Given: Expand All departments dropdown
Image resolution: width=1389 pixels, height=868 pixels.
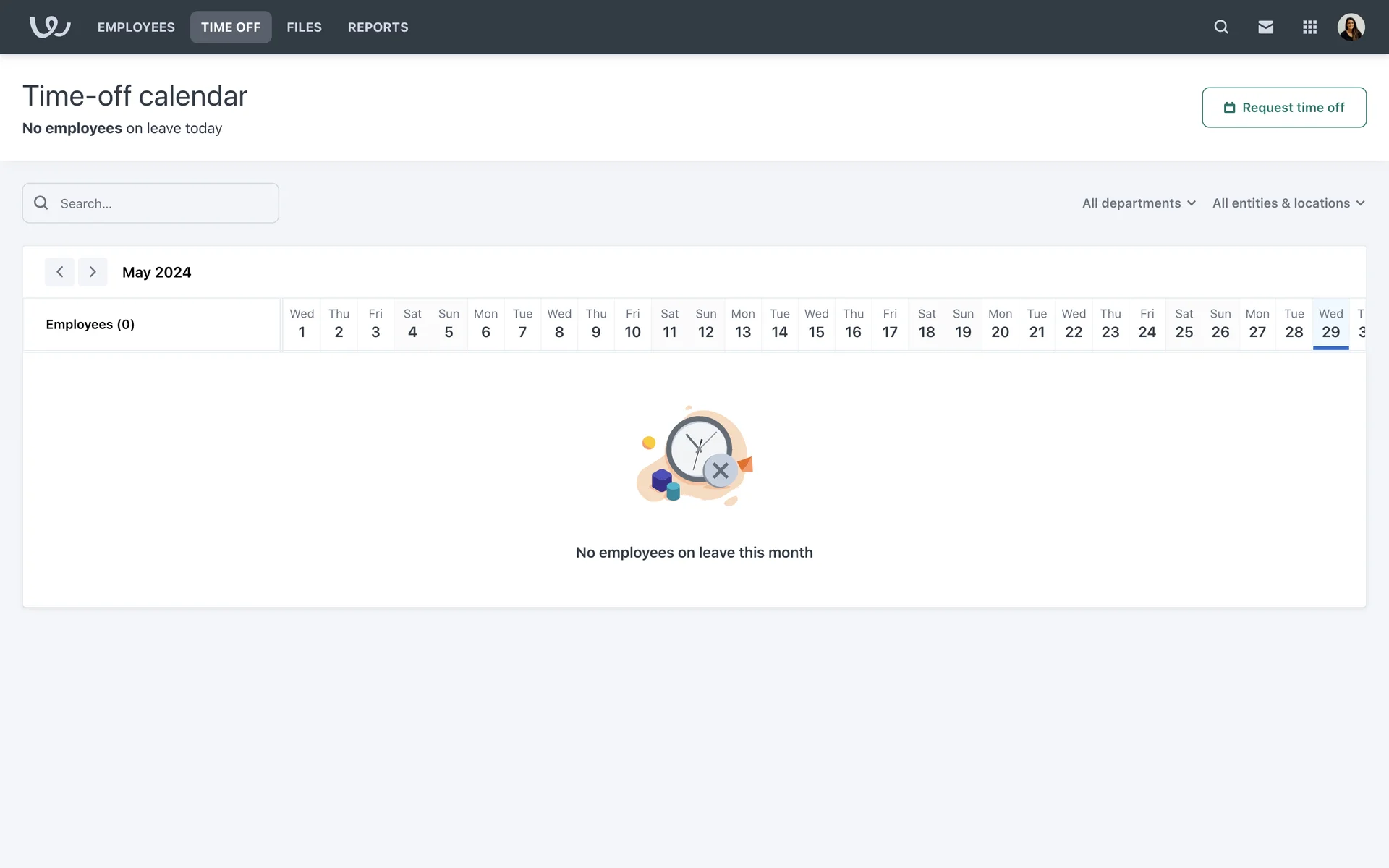Looking at the screenshot, I should click(x=1139, y=203).
